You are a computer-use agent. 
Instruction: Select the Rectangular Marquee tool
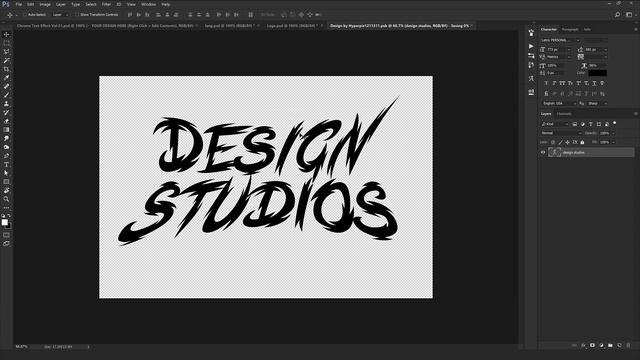pyautogui.click(x=6, y=43)
